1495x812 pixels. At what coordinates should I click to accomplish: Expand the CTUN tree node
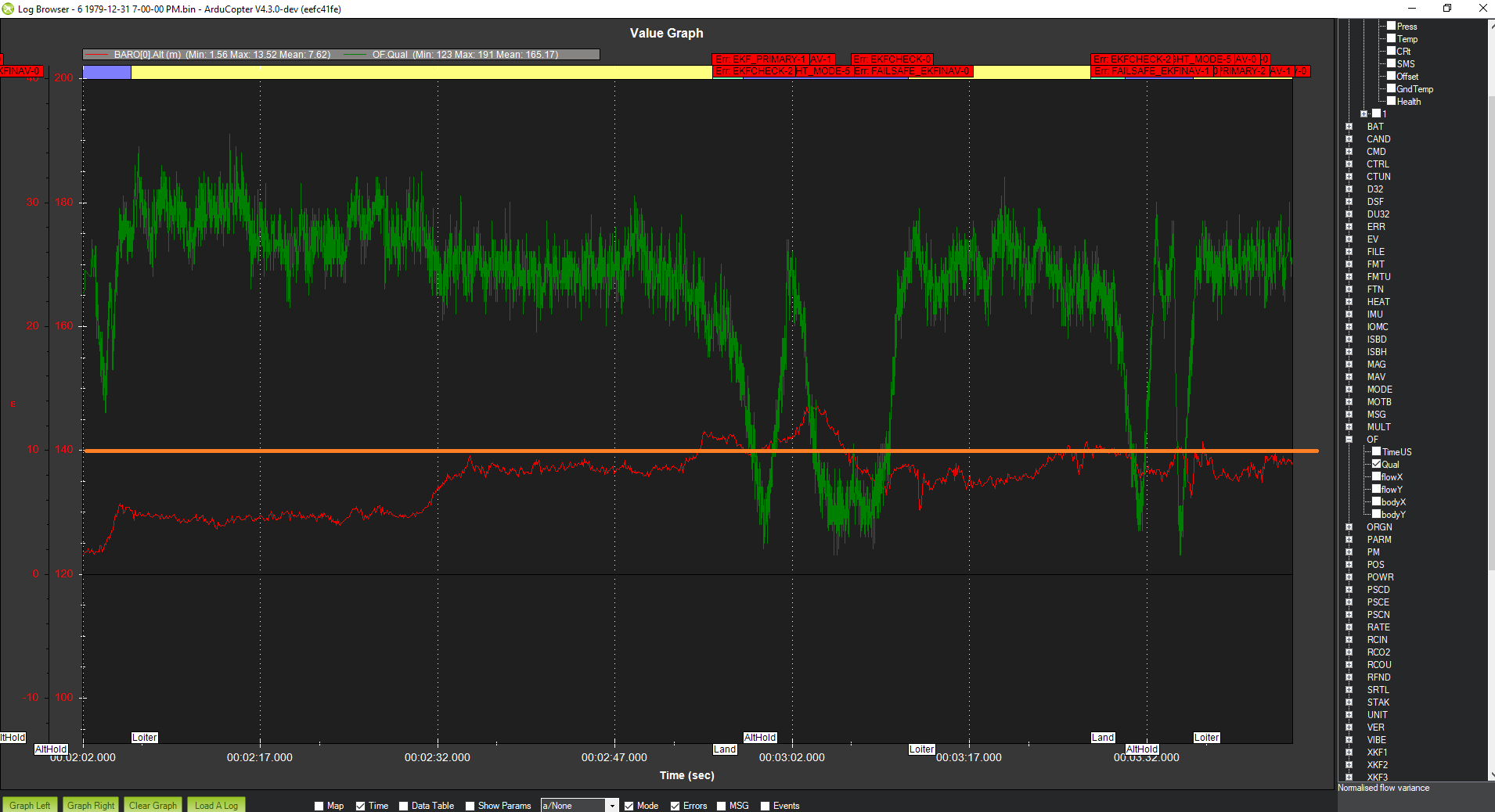tap(1349, 177)
